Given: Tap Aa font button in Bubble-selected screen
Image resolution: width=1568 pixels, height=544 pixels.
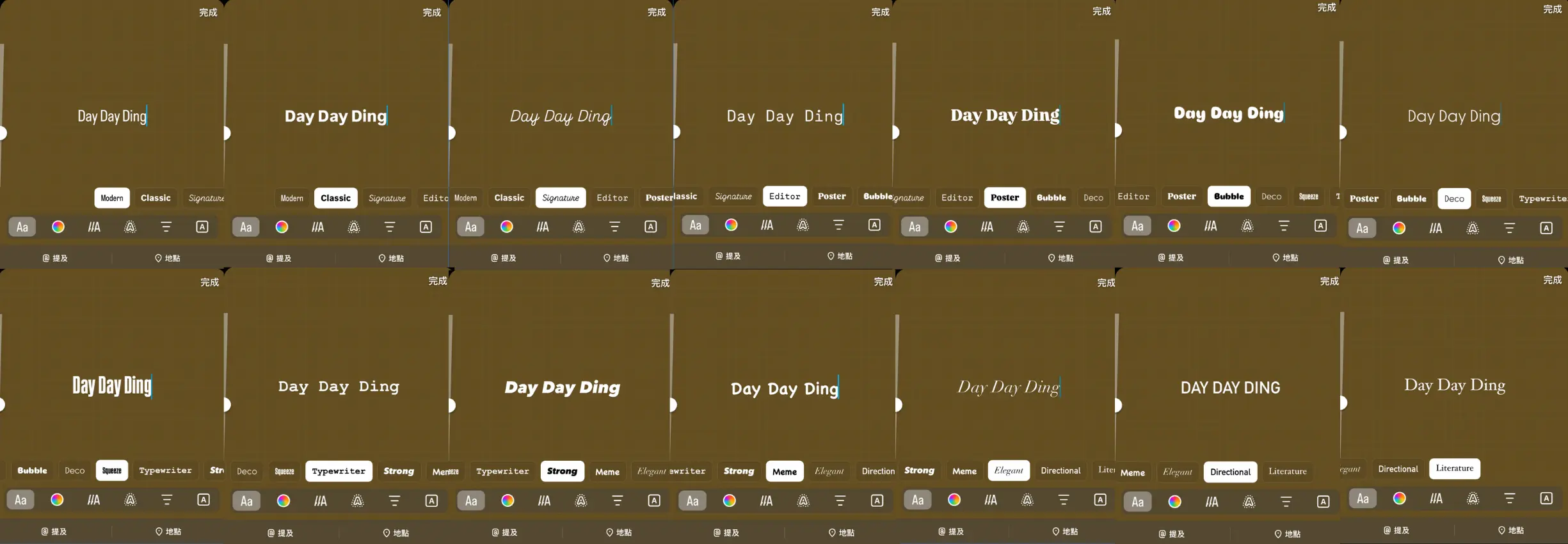Looking at the screenshot, I should tap(1137, 226).
